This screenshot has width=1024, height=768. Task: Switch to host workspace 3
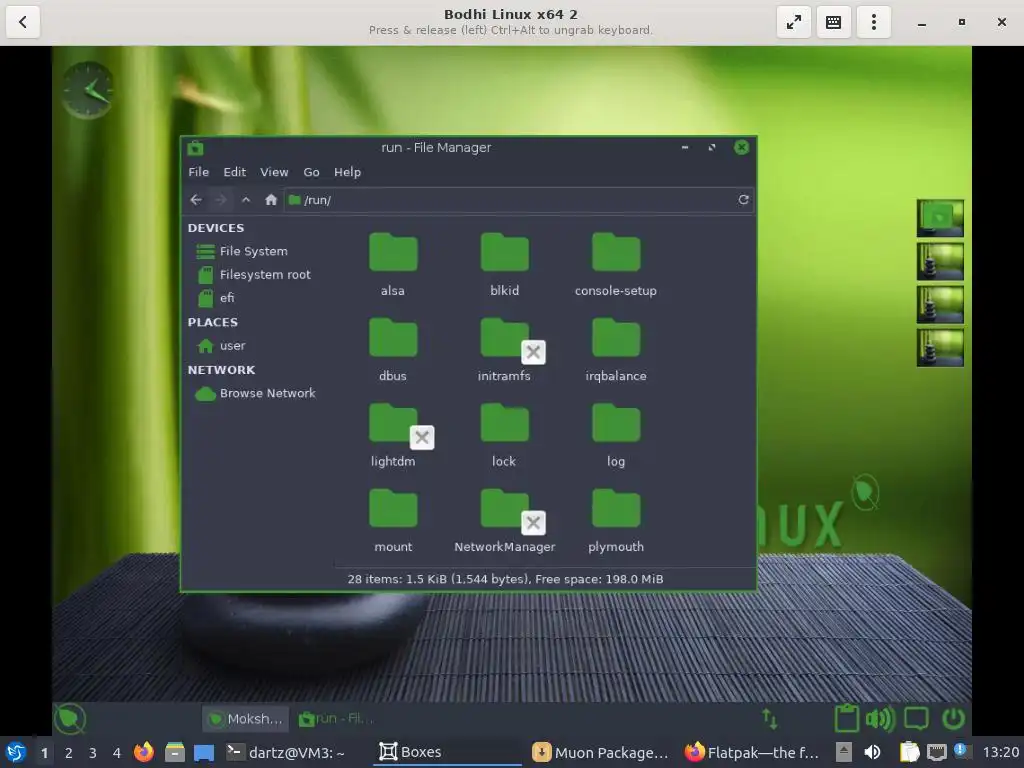93,753
